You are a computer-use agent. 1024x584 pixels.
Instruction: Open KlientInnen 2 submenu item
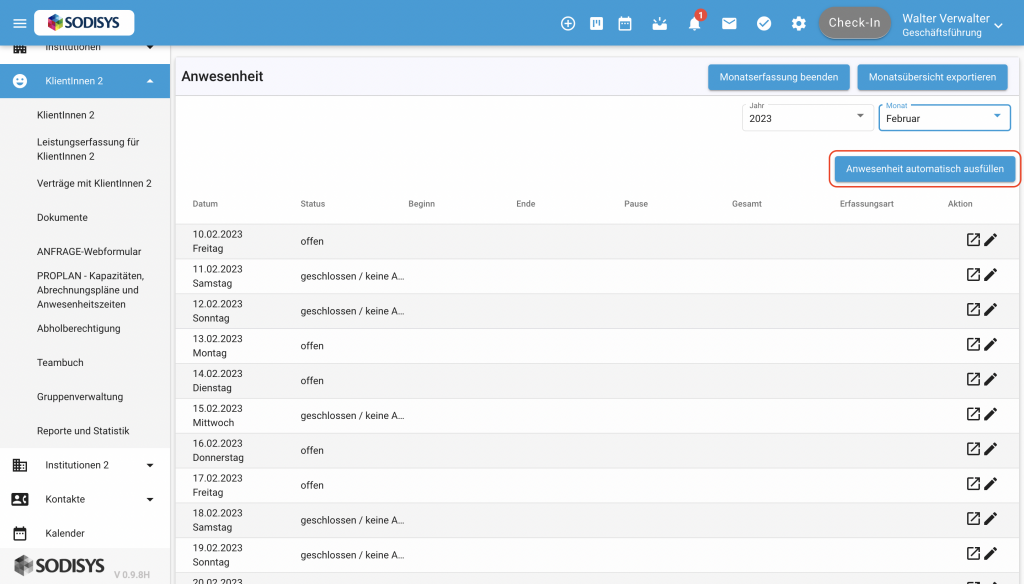click(x=66, y=115)
